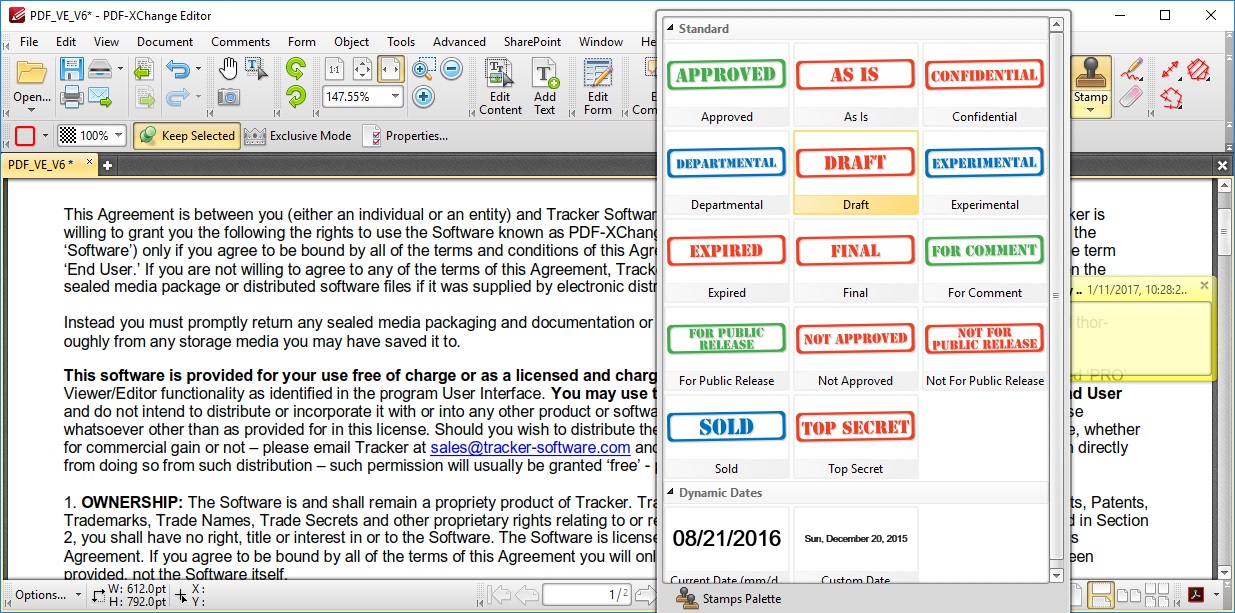Switch to the PDF_VE_V6 document tab
The image size is (1235, 613).
45,164
